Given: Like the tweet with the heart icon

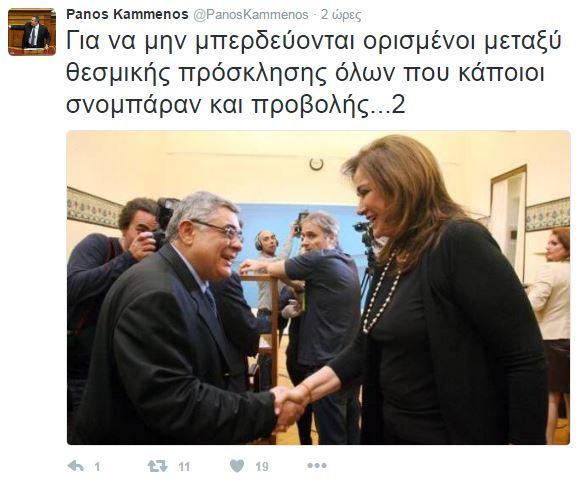Looking at the screenshot, I should click(237, 466).
